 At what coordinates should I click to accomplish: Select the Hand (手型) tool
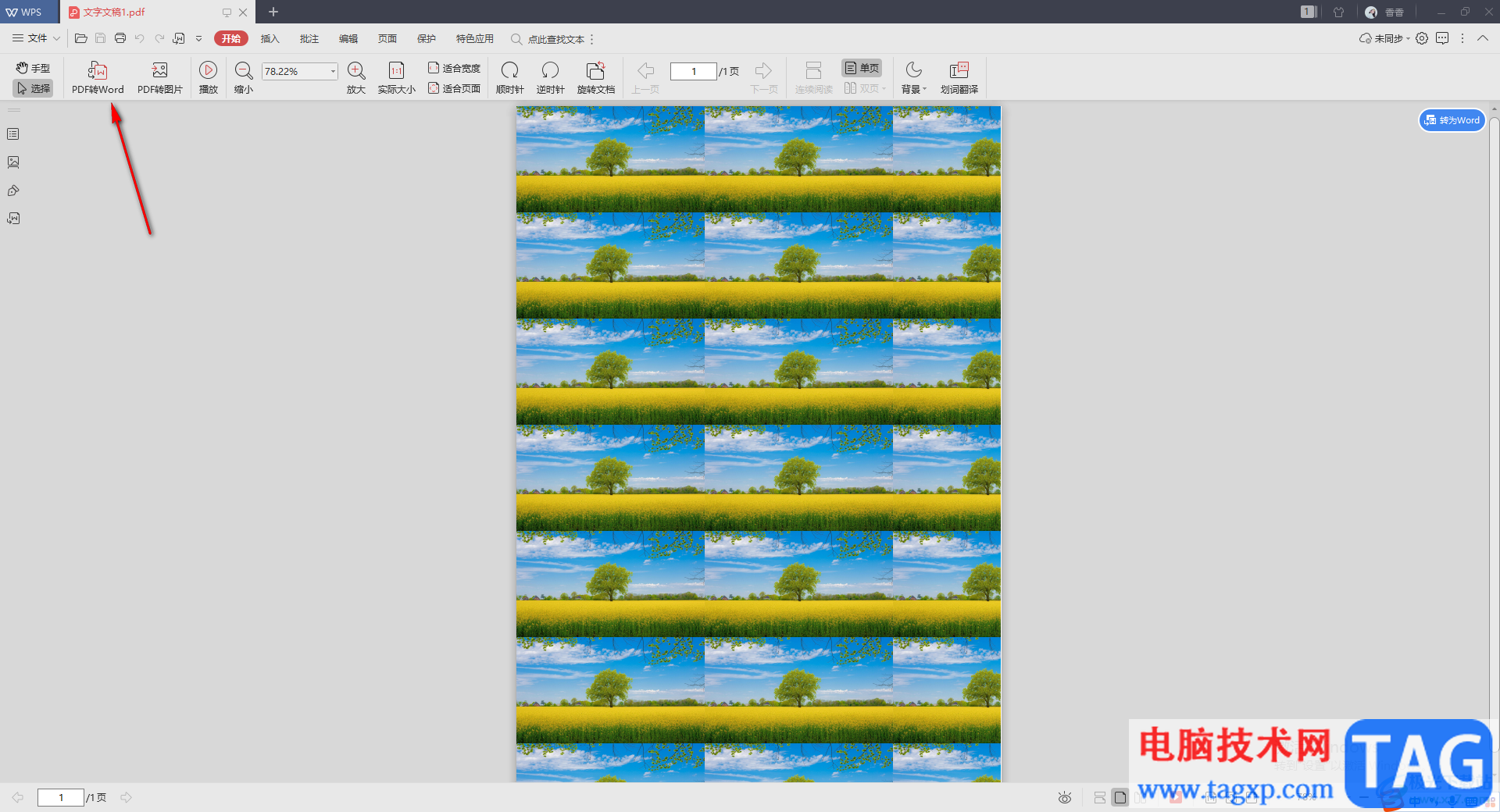point(33,68)
